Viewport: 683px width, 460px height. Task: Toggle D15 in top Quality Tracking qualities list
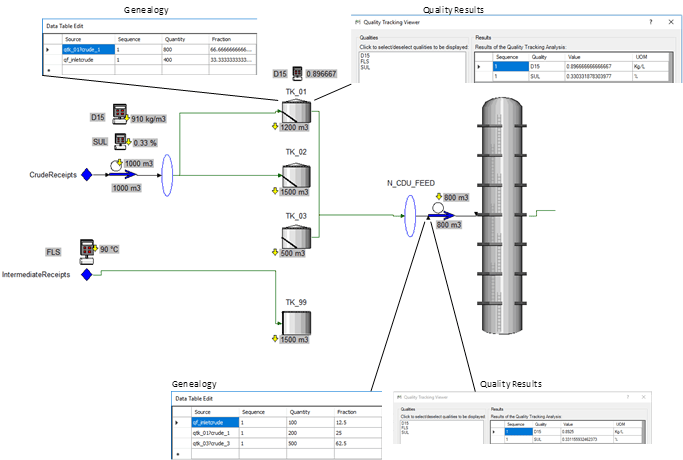[x=363, y=54]
